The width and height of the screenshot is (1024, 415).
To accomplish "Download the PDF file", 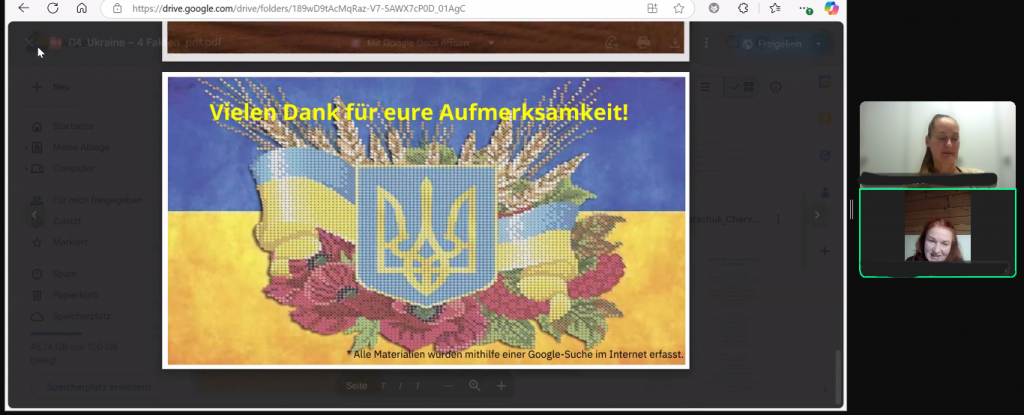I will point(675,43).
